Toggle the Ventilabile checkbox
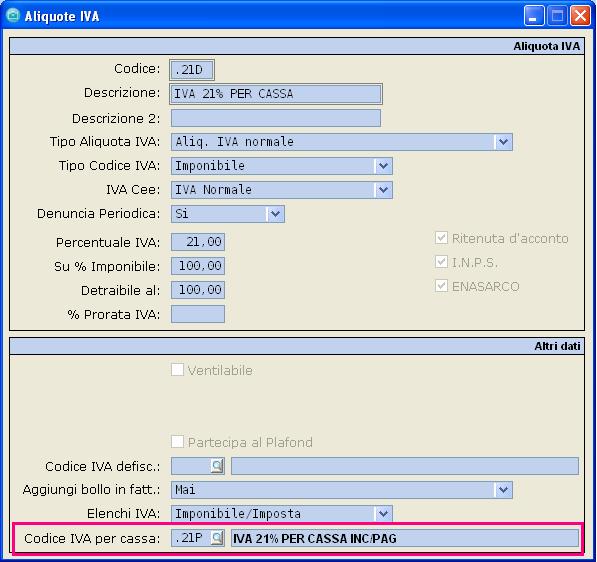The width and height of the screenshot is (597, 562). pyautogui.click(x=177, y=370)
